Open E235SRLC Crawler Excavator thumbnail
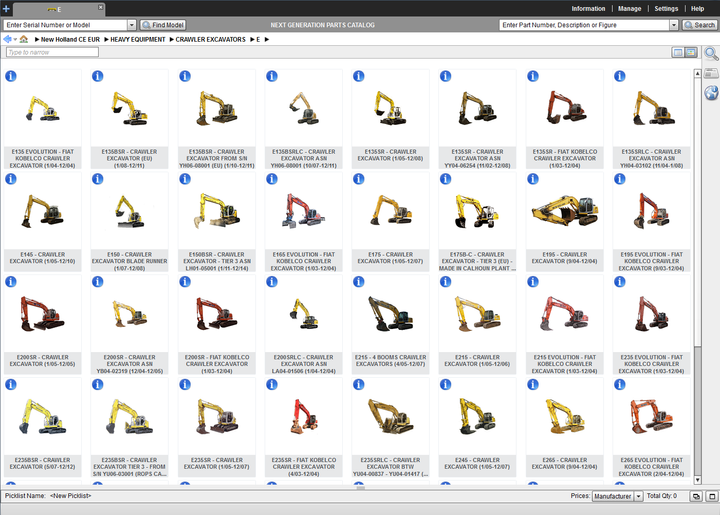 (x=390, y=417)
